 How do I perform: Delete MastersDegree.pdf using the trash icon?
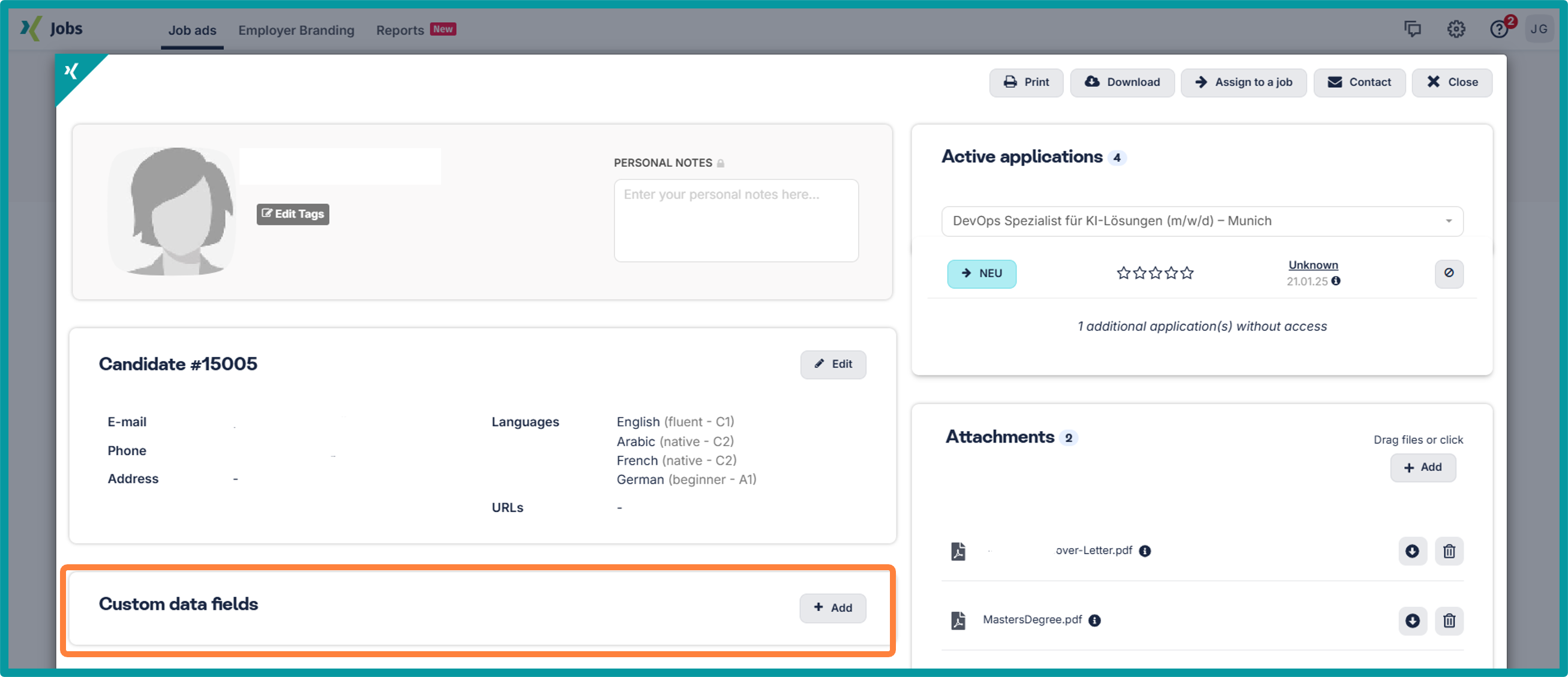[x=1449, y=621]
